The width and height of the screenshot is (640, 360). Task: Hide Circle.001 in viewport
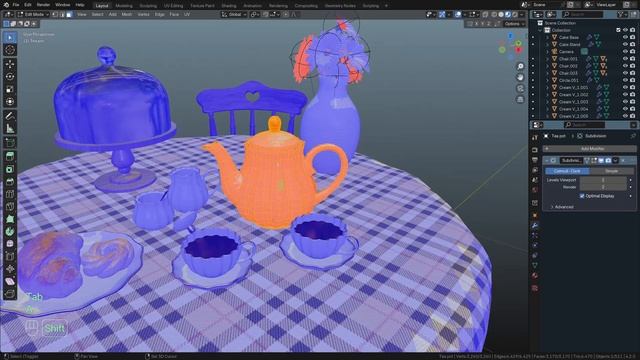(x=625, y=80)
